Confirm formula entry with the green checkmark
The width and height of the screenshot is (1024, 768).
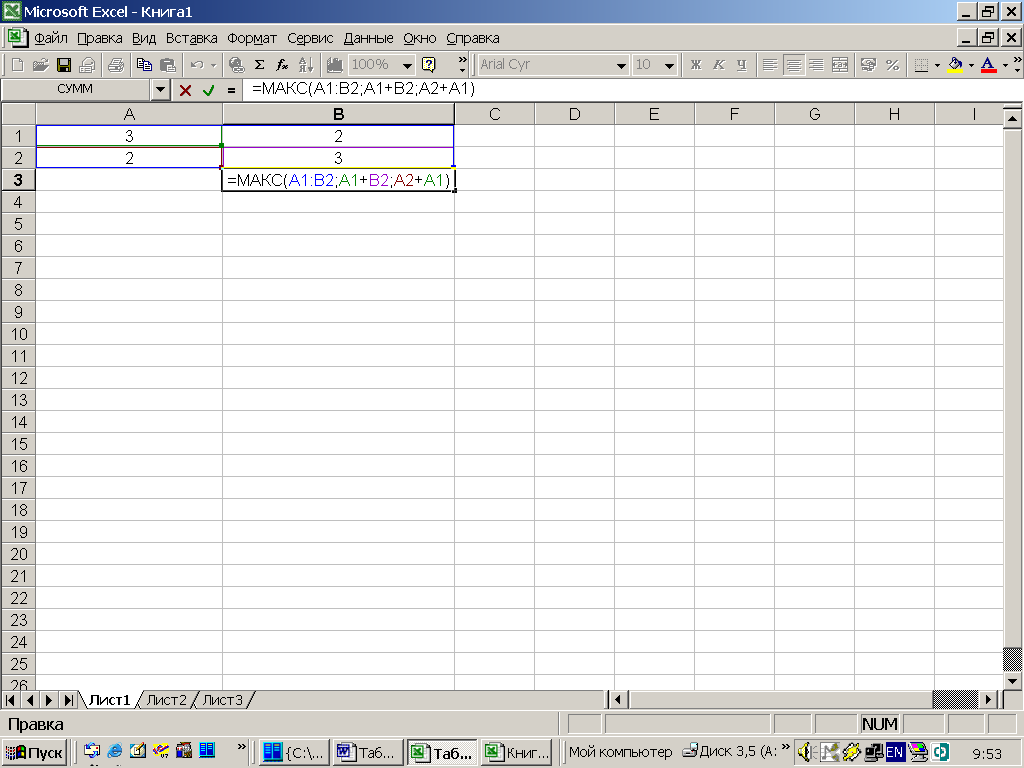pos(208,90)
